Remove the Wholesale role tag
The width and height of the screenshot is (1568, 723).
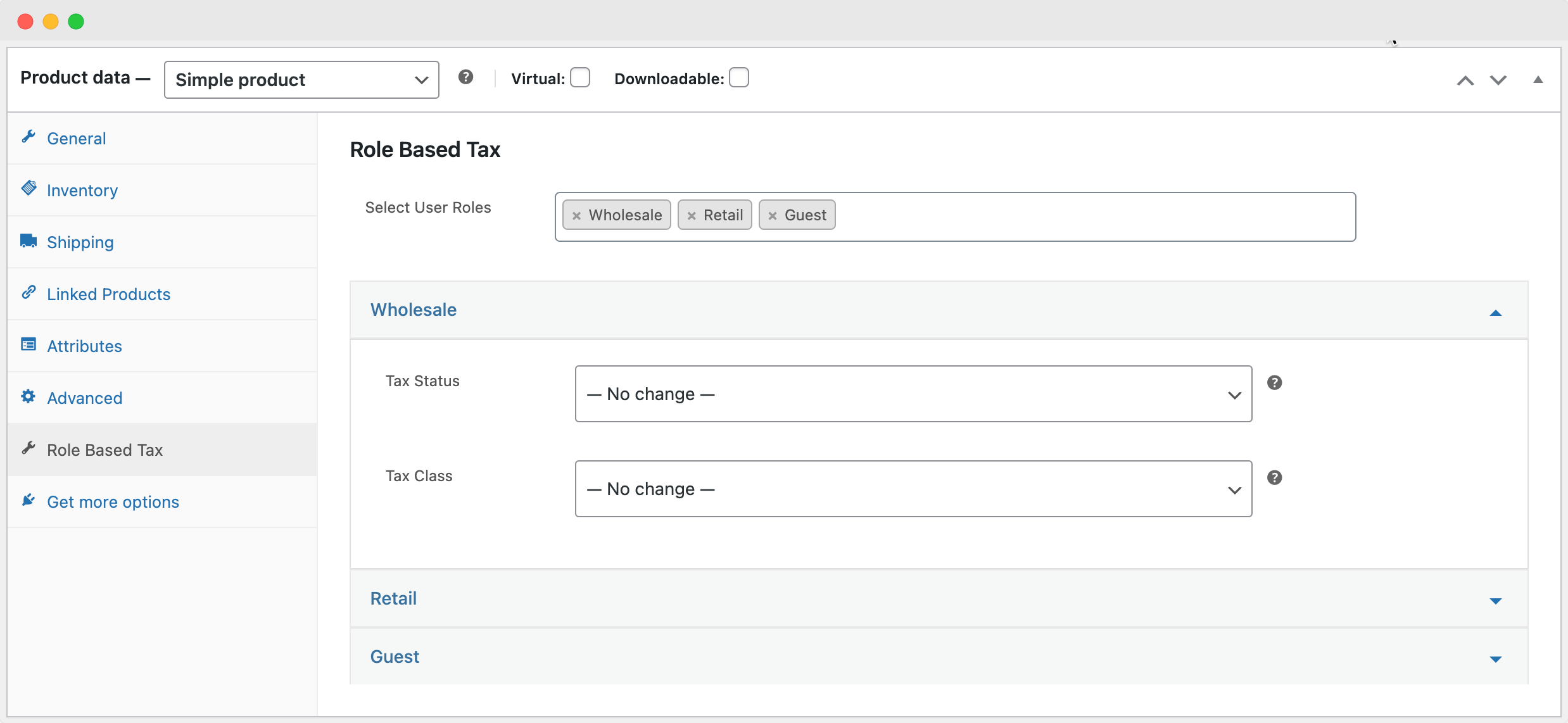[x=576, y=215]
